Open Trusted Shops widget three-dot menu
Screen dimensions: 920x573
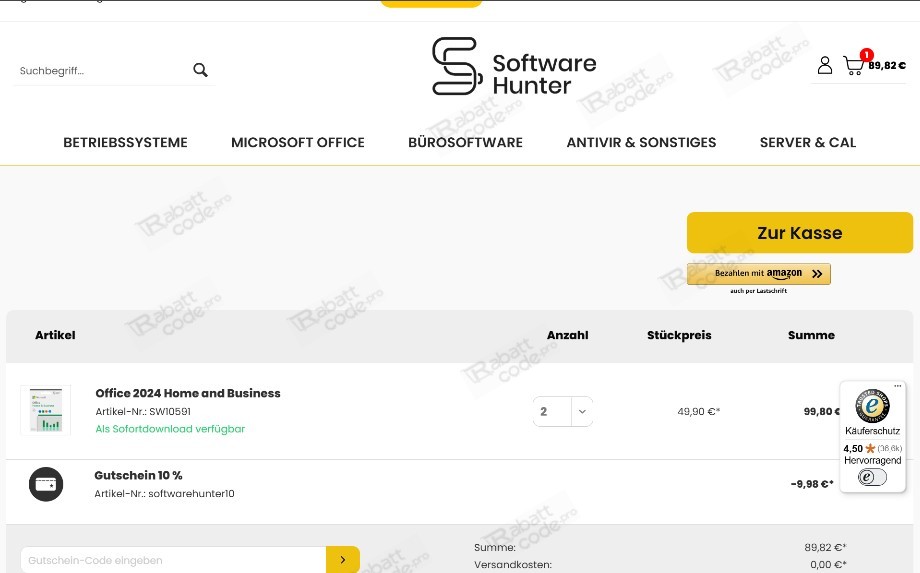click(x=897, y=386)
